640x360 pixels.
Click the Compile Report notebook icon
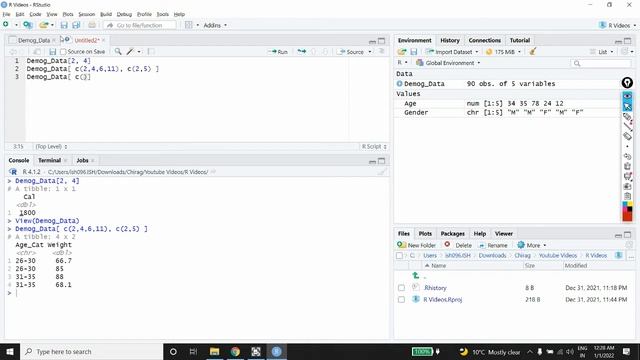click(x=151, y=51)
